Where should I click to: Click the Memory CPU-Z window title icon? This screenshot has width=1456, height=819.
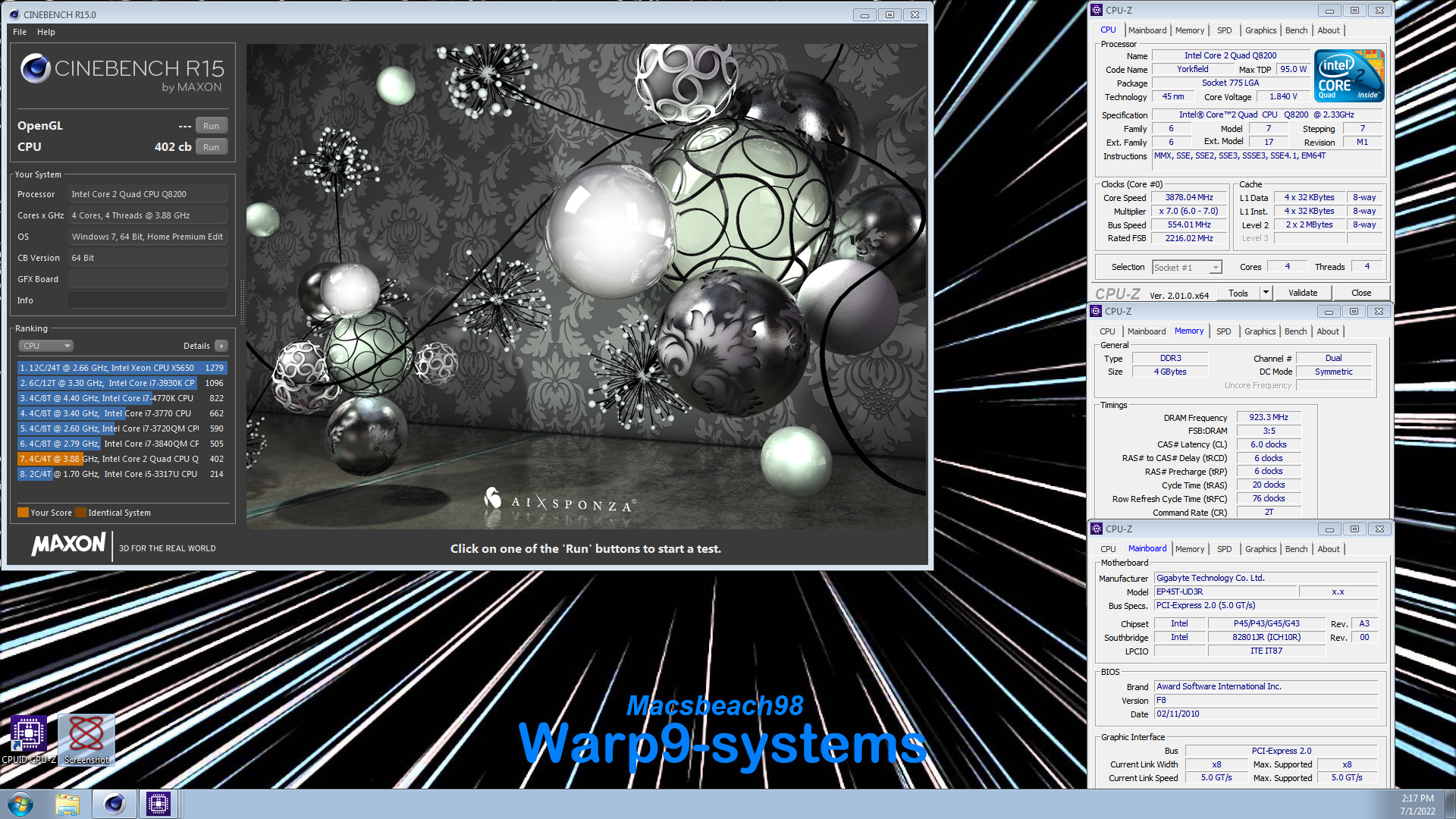[x=1096, y=311]
